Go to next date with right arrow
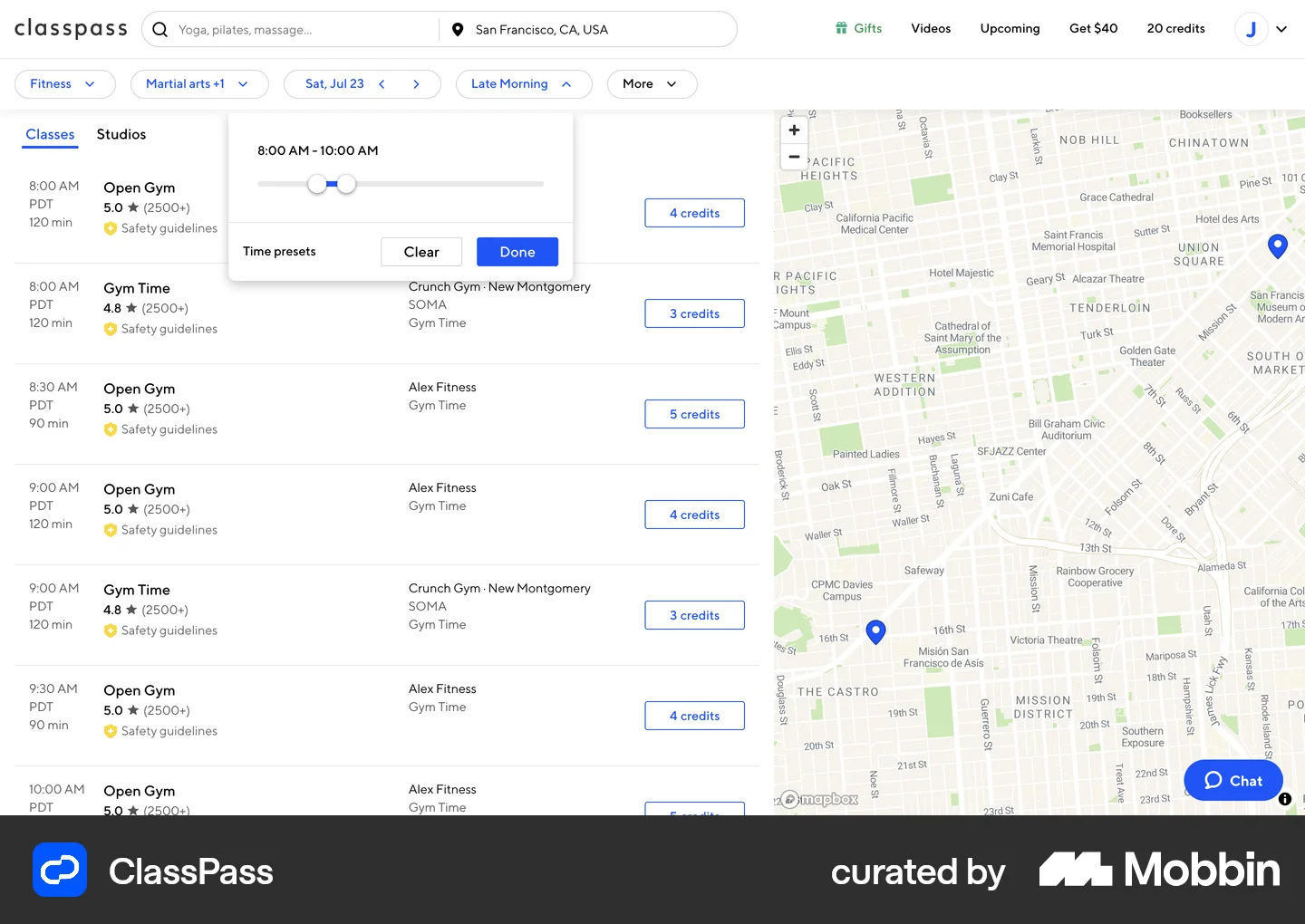 pyautogui.click(x=416, y=84)
